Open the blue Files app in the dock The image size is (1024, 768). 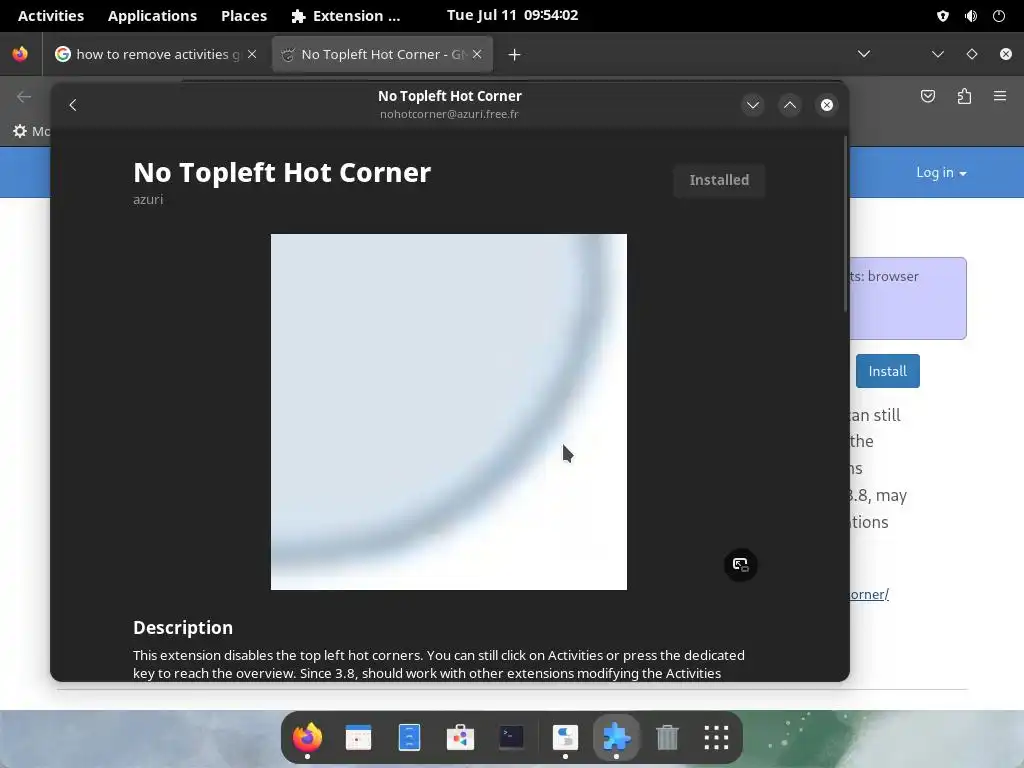click(x=409, y=737)
